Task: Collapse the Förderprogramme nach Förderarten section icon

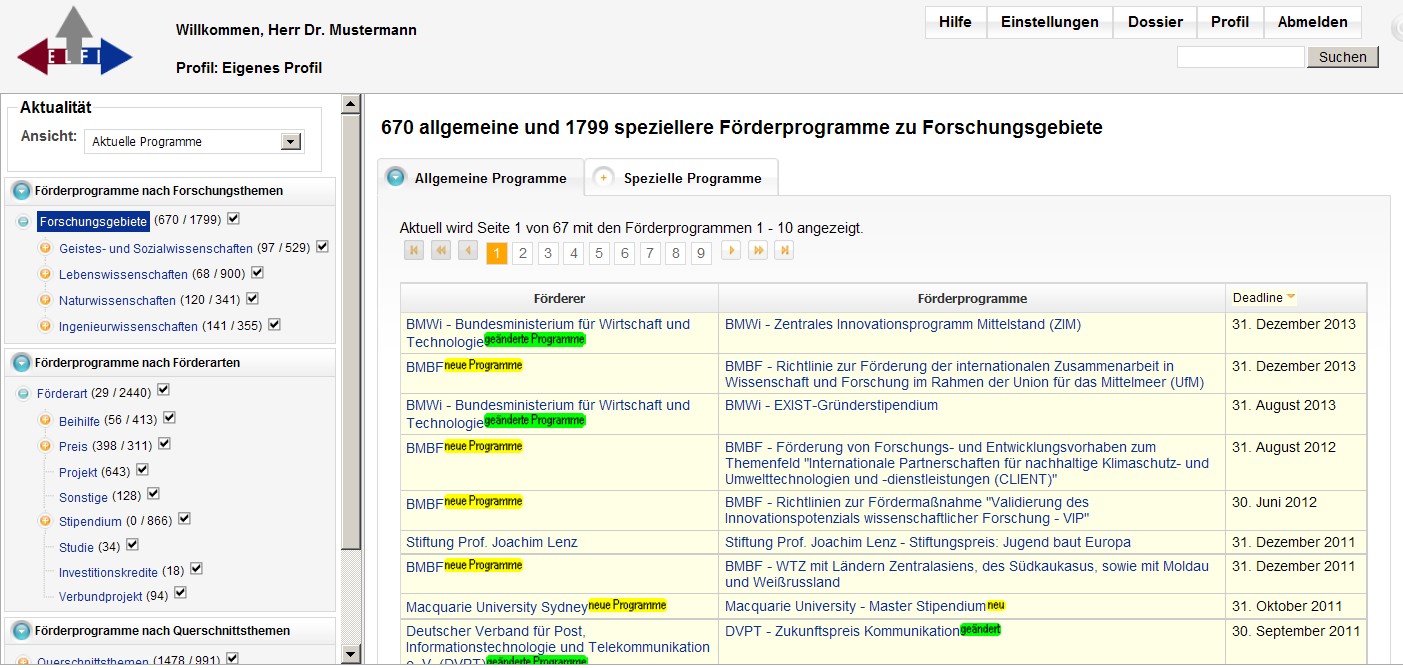Action: click(x=22, y=363)
